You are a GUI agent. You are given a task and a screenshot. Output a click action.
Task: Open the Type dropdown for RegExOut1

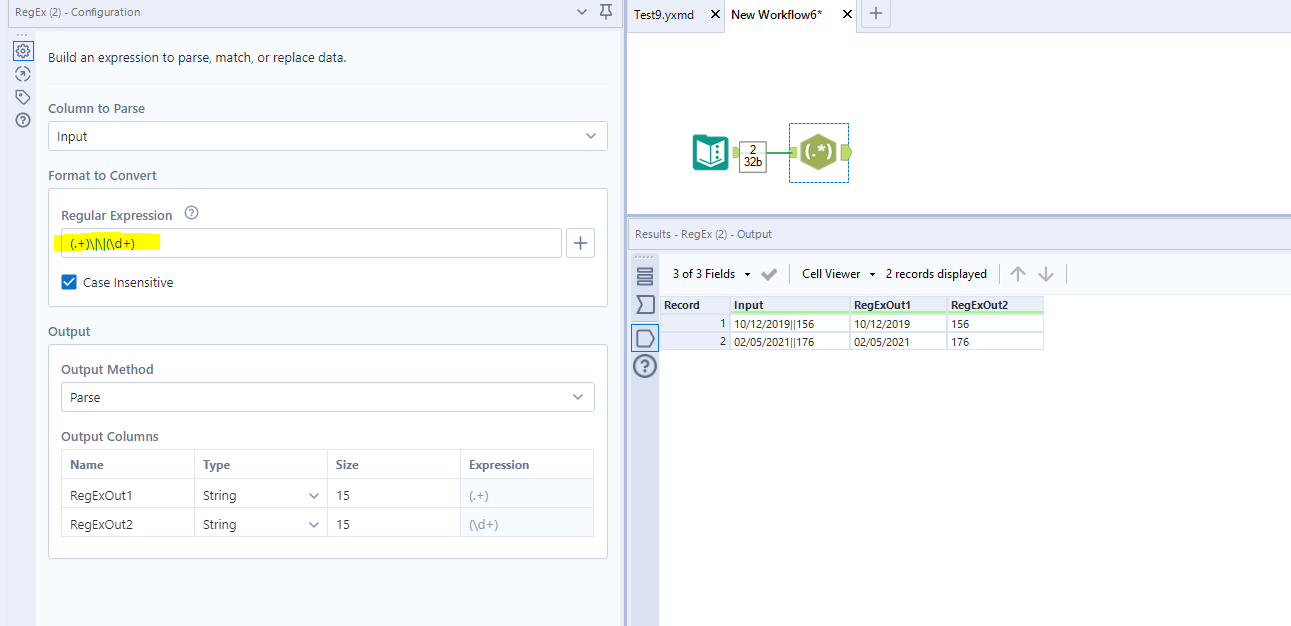coord(314,494)
